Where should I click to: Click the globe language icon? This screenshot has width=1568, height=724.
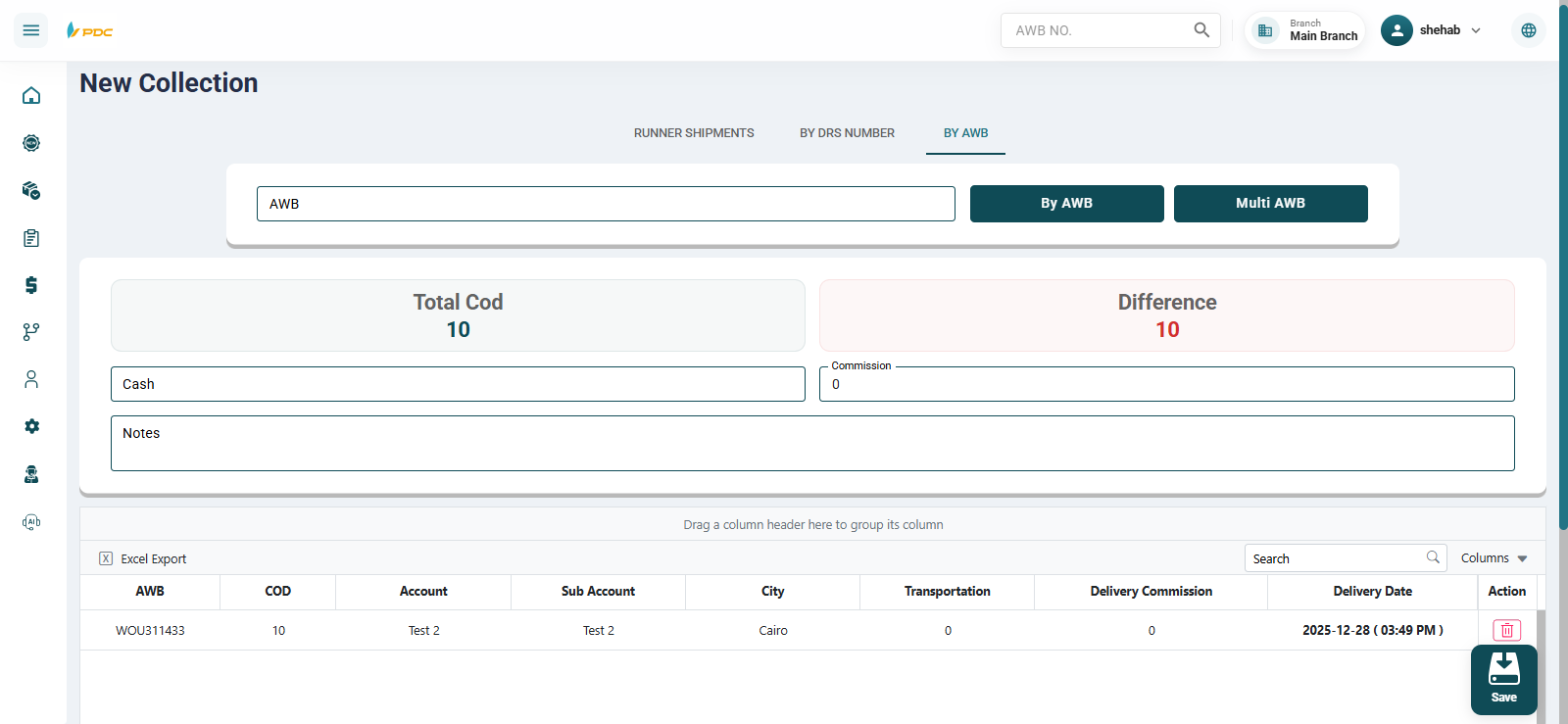[1528, 30]
